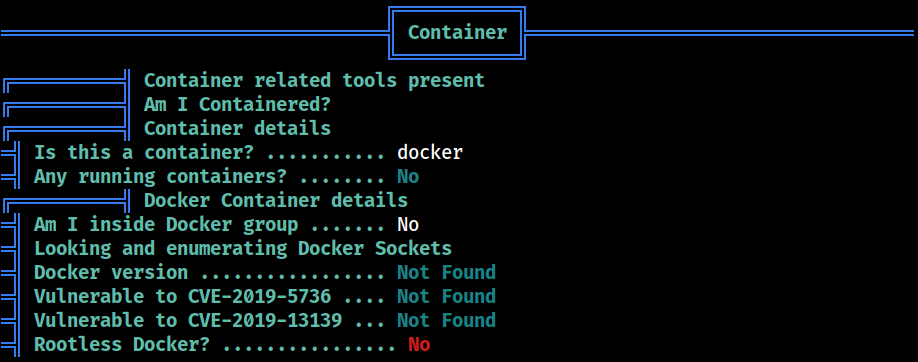Screen dimensions: 918x362
Task: Click the 'Rootless Docker?' label
Action: coord(122,344)
